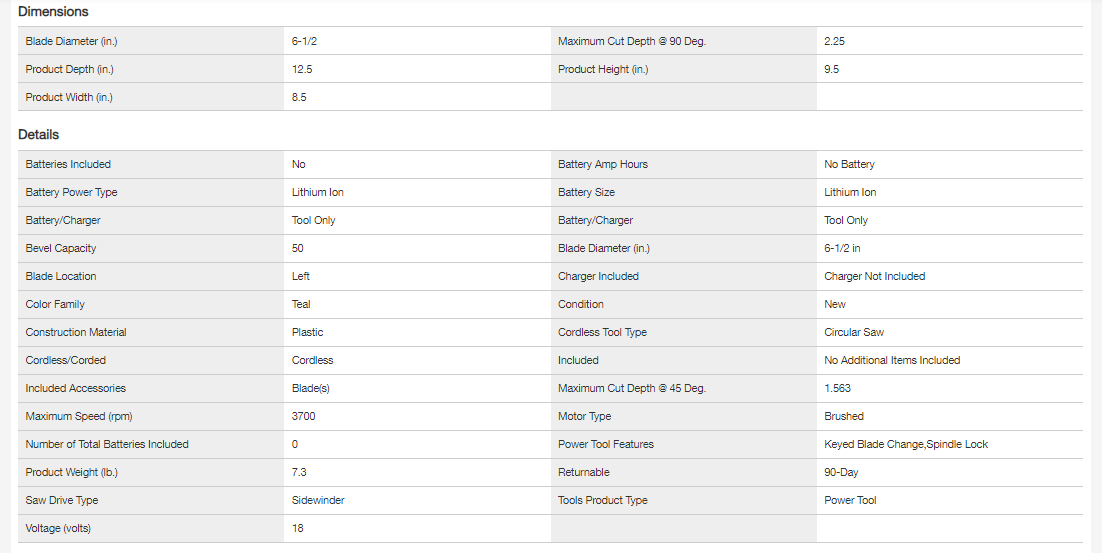Viewport: 1102px width, 553px height.
Task: Click the Returnable 90-Day value
Action: click(841, 473)
